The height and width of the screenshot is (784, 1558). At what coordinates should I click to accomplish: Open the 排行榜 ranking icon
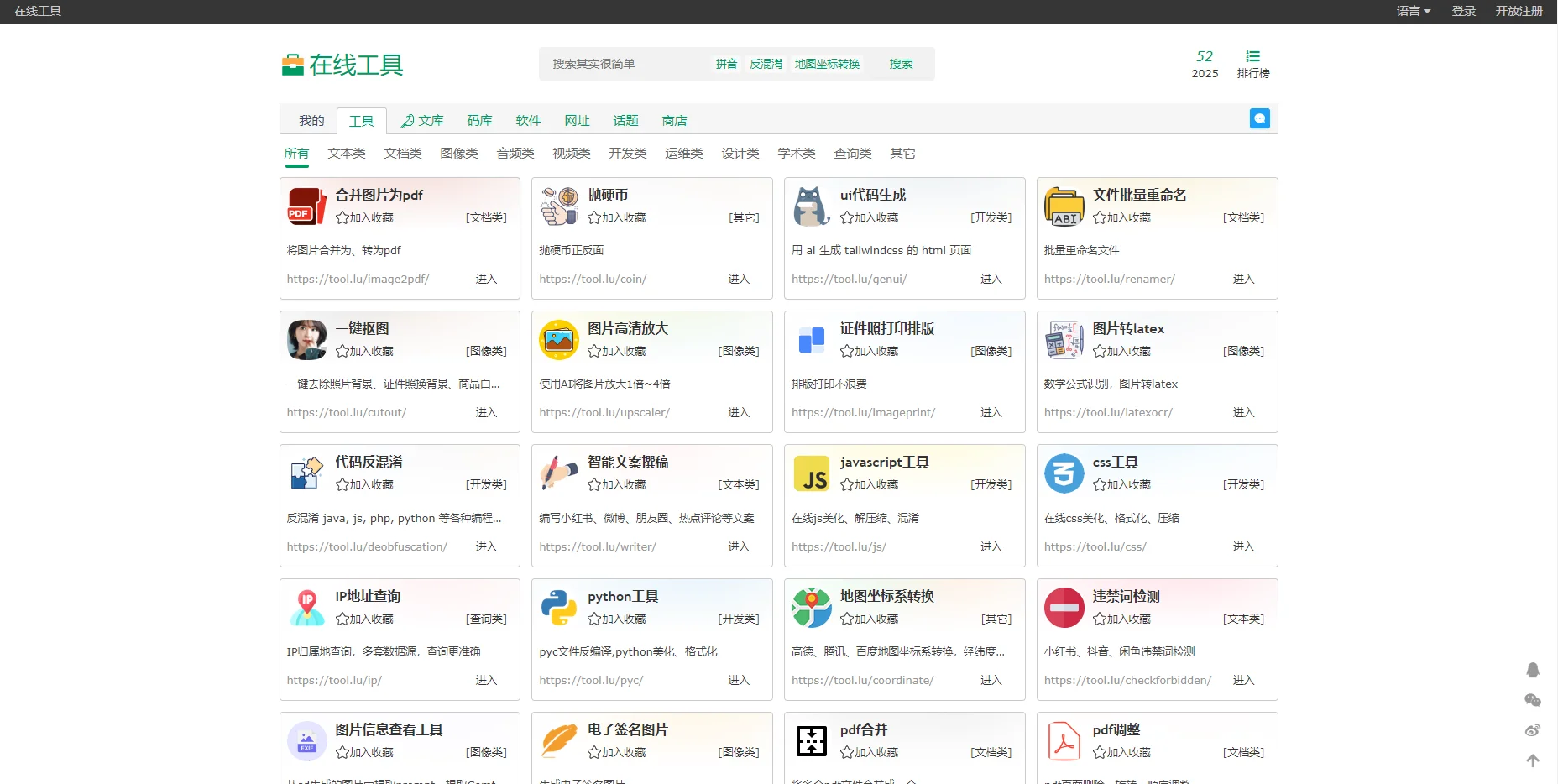pos(1253,56)
